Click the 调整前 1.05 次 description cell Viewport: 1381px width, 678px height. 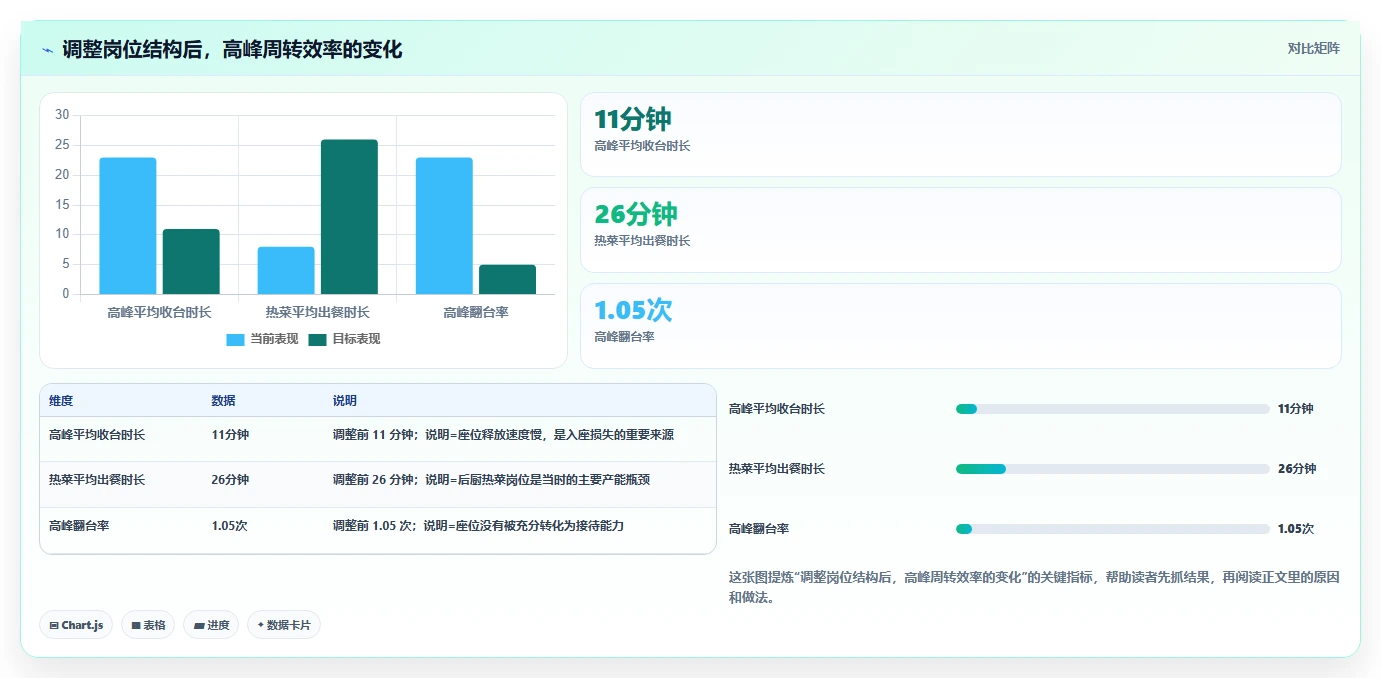click(478, 526)
